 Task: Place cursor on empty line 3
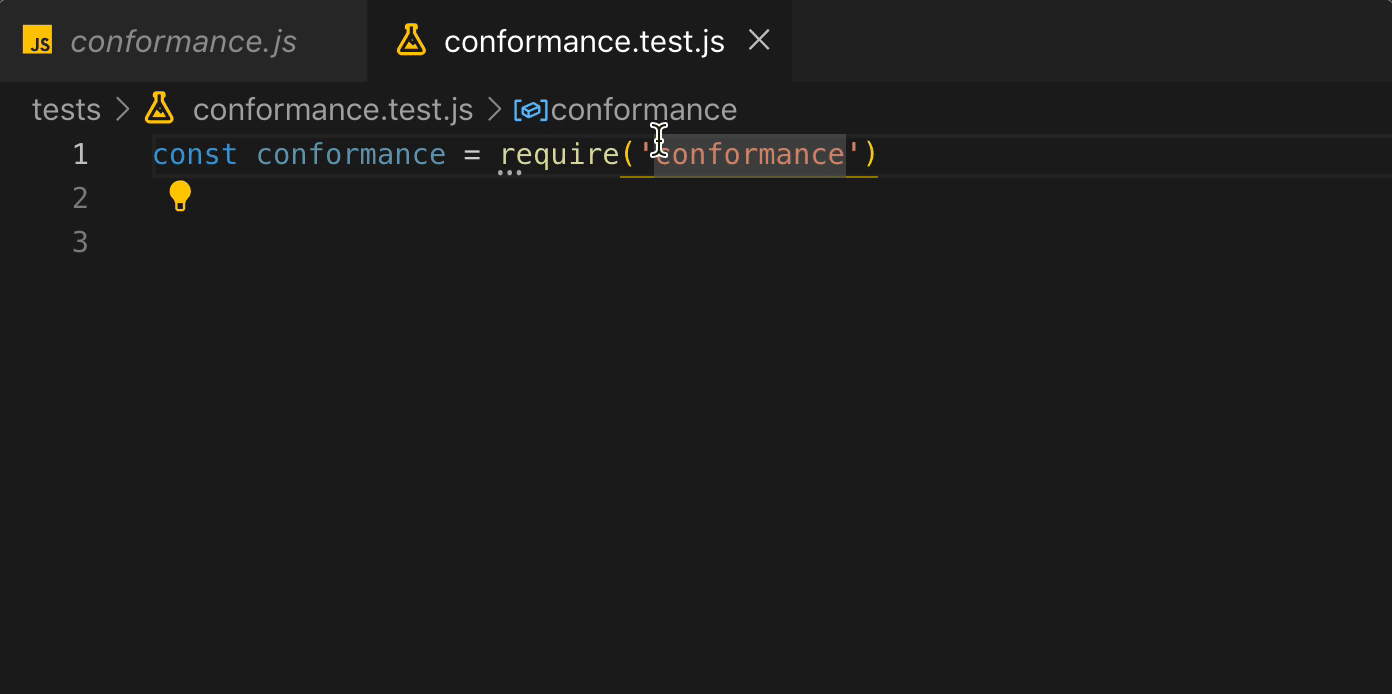pyautogui.click(x=200, y=241)
